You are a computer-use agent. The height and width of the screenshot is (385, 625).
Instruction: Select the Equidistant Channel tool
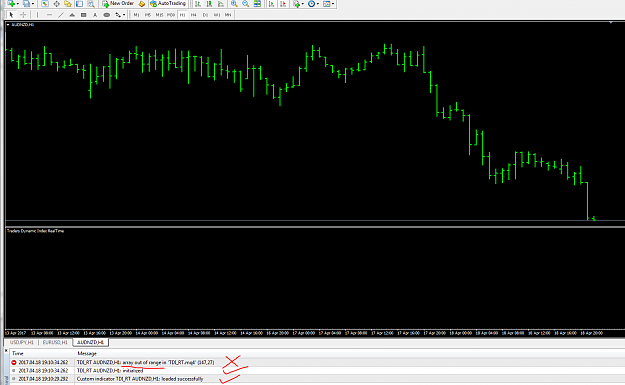click(x=72, y=15)
